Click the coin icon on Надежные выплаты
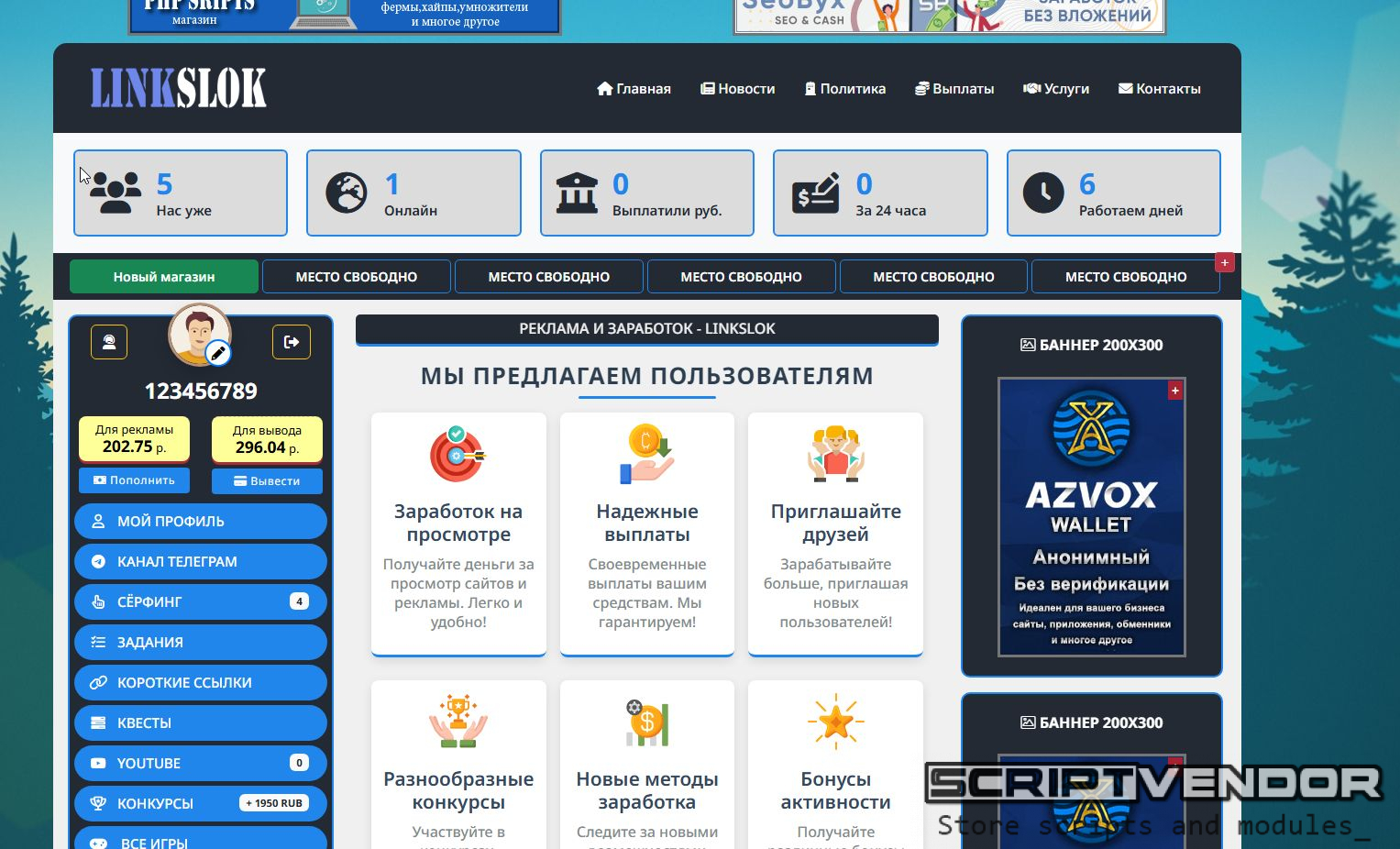Viewport: 1400px width, 849px height. (647, 454)
